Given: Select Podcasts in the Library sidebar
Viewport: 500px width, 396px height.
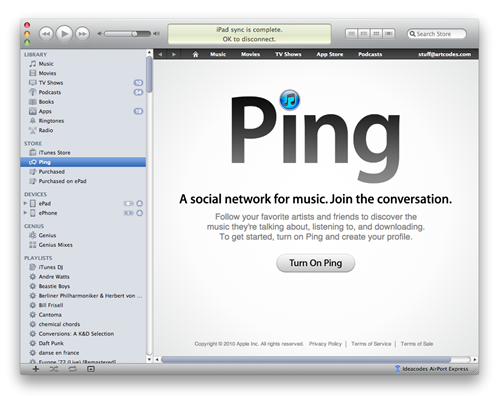Looking at the screenshot, I should pyautogui.click(x=83, y=92).
